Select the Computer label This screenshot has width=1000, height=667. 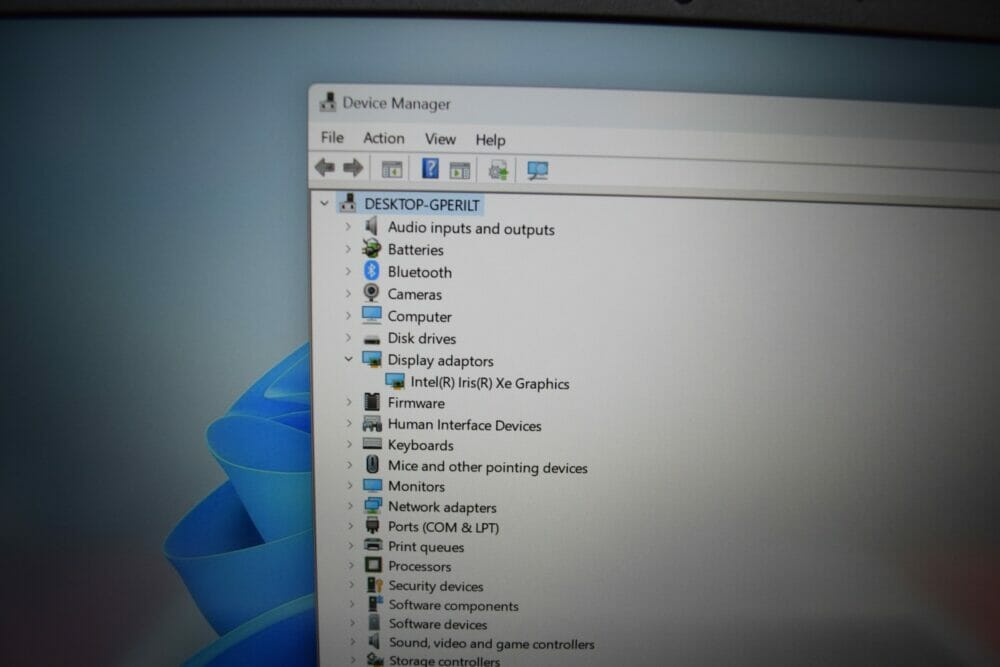(420, 316)
